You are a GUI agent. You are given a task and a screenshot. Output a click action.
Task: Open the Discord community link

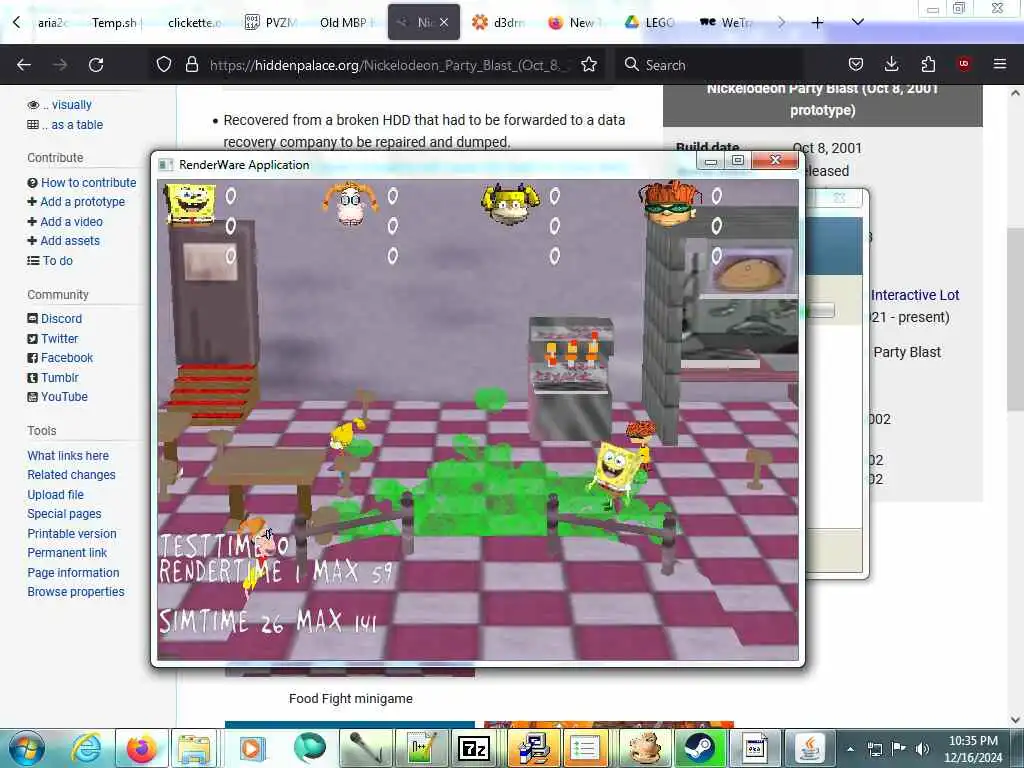click(61, 319)
